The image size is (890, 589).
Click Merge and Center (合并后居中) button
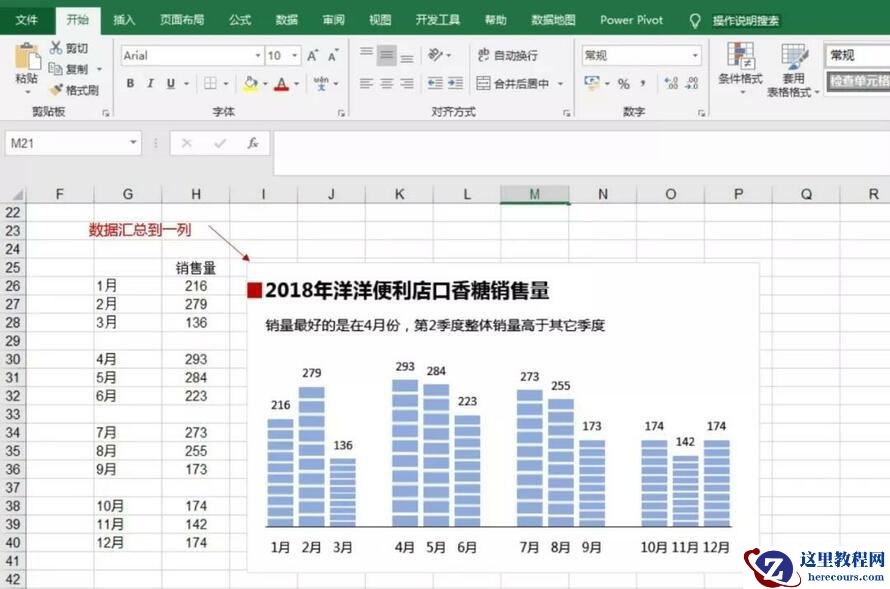(513, 84)
